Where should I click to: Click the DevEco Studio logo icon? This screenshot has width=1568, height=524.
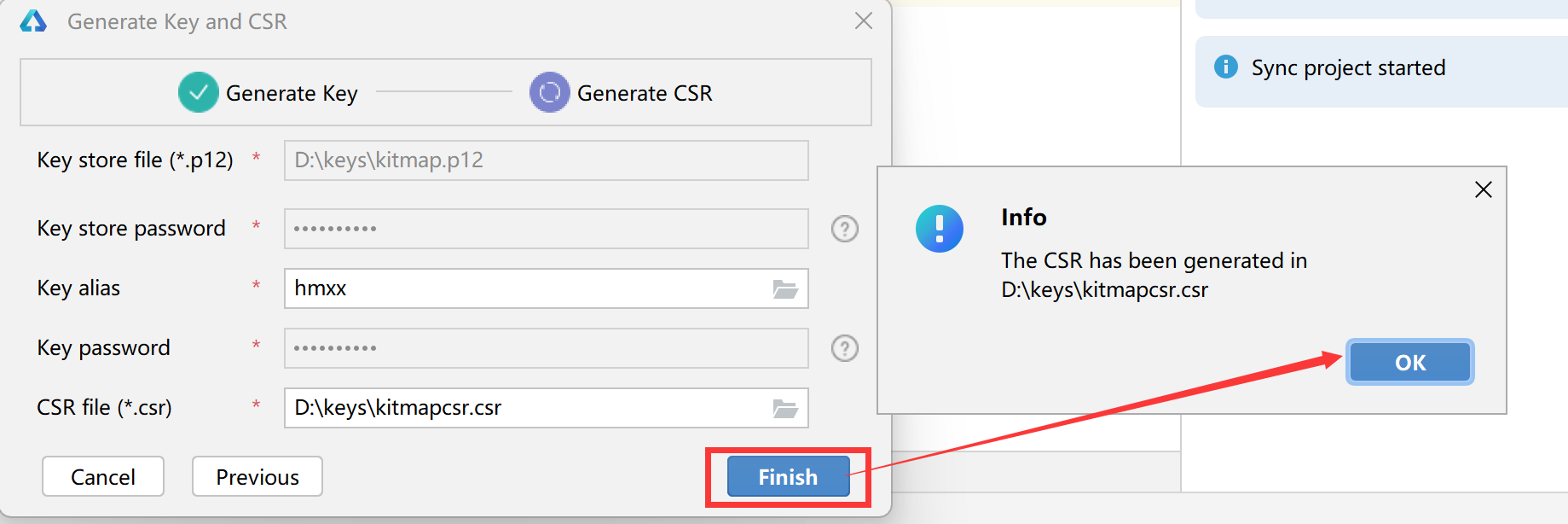pyautogui.click(x=33, y=21)
